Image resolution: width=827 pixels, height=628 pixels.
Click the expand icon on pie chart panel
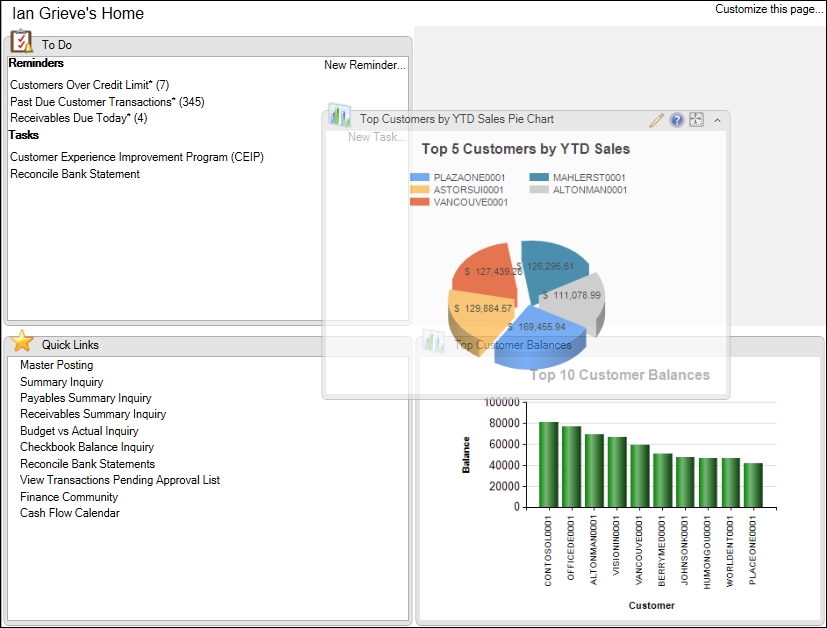696,120
